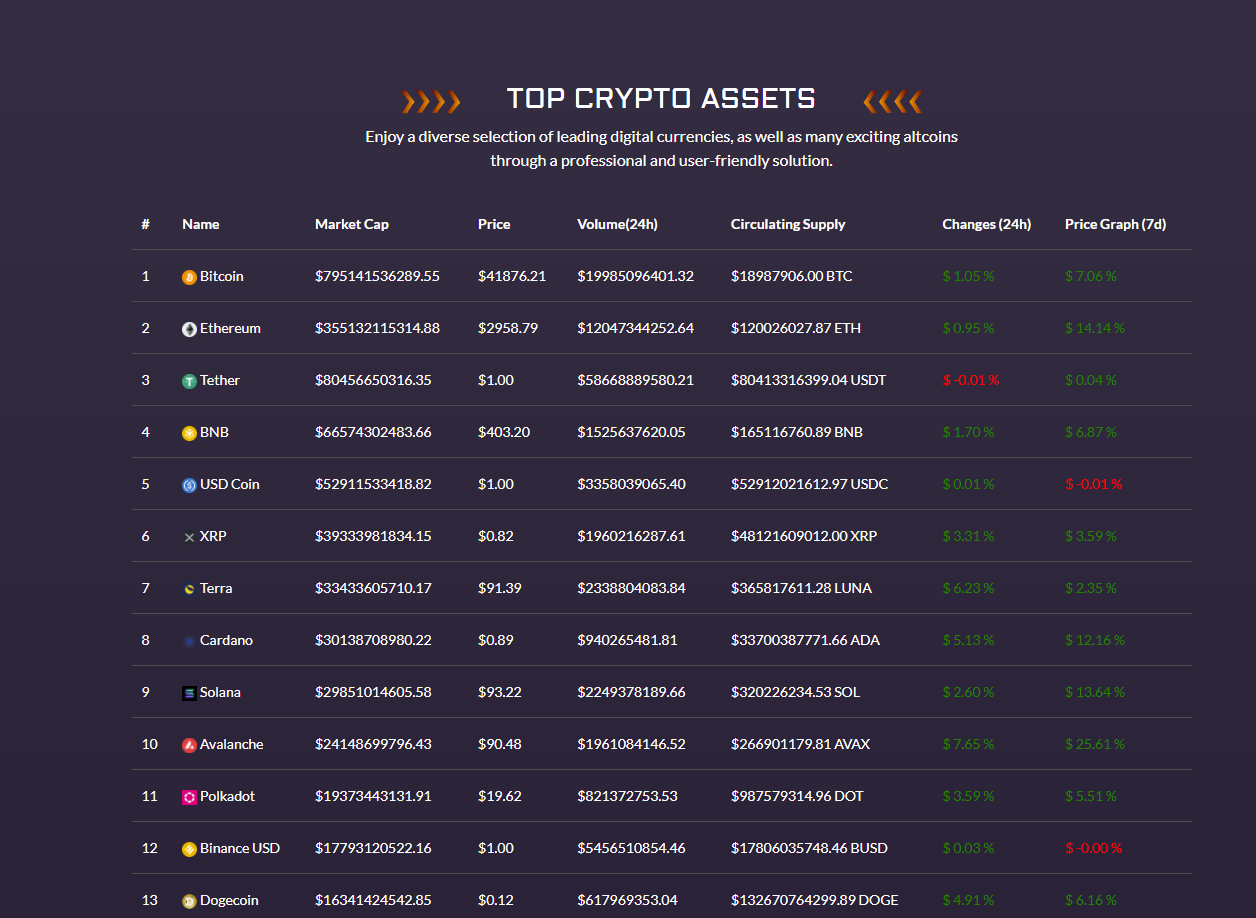Click the Terra coin icon
This screenshot has width=1256, height=918.
[x=189, y=589]
